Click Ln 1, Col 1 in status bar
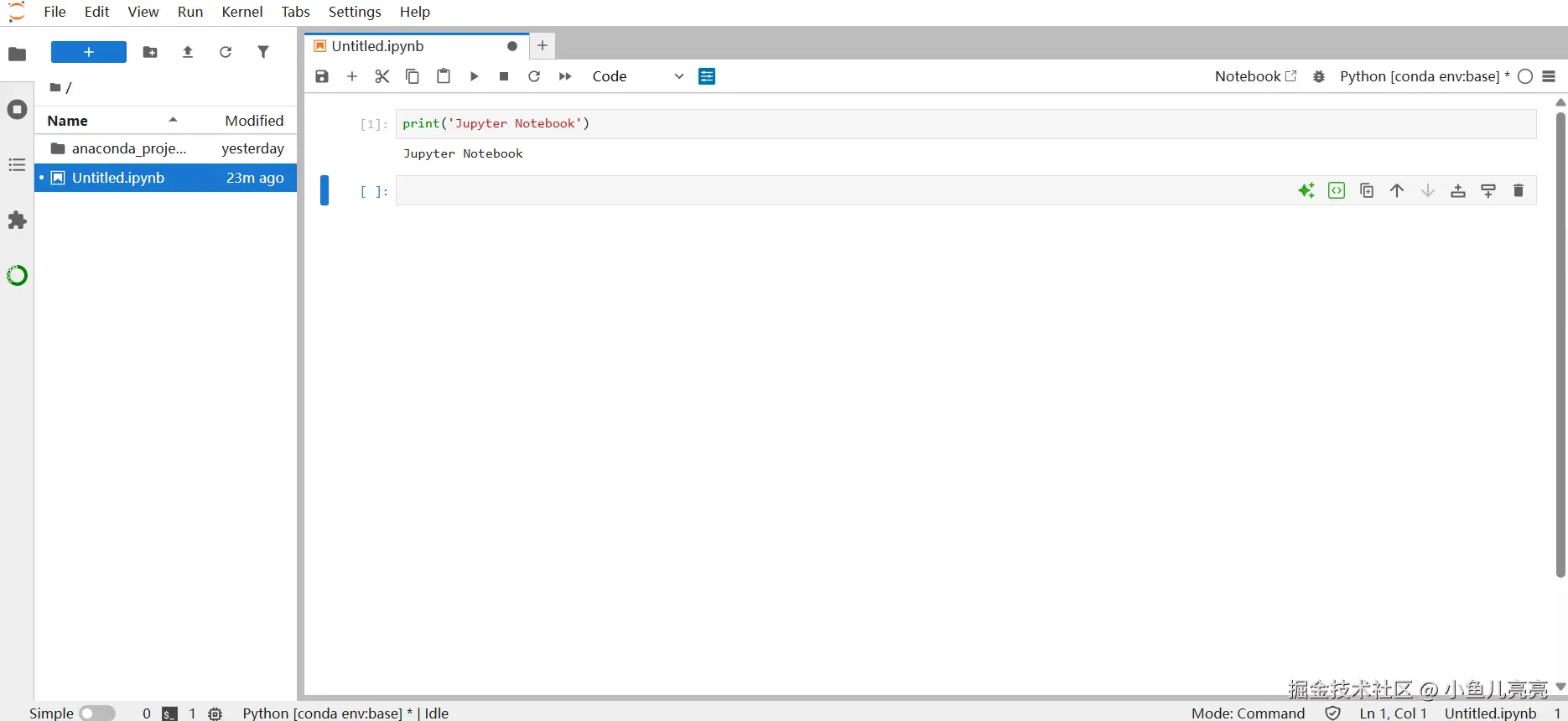 click(x=1393, y=713)
